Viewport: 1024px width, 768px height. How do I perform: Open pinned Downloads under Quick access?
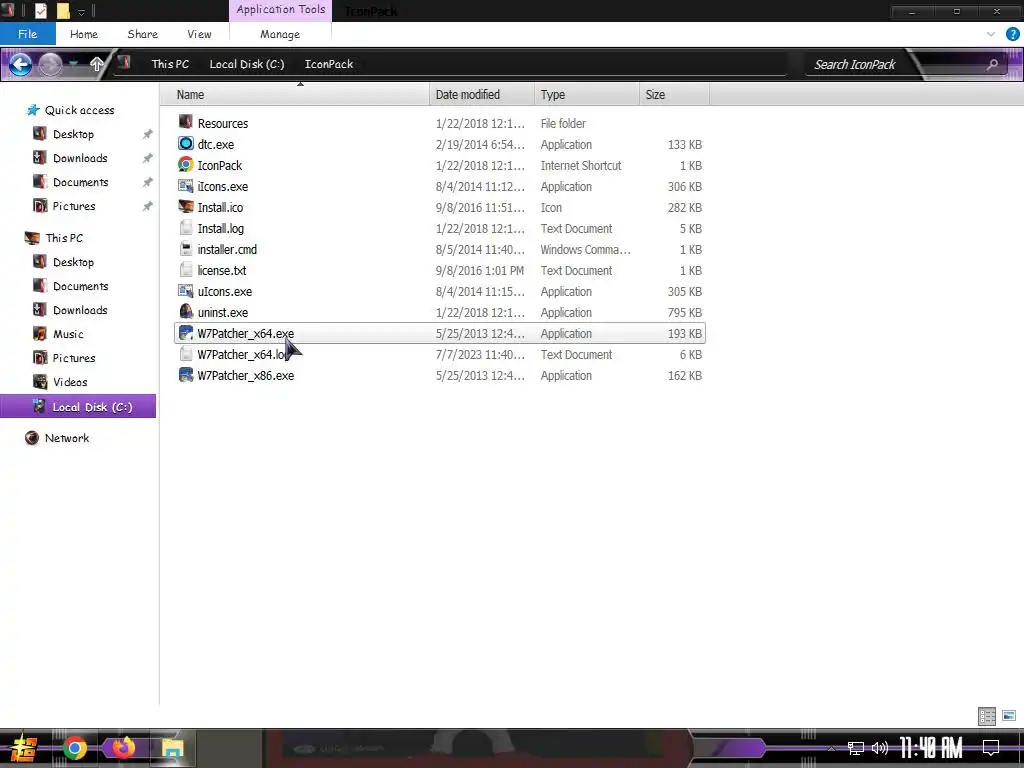[80, 158]
